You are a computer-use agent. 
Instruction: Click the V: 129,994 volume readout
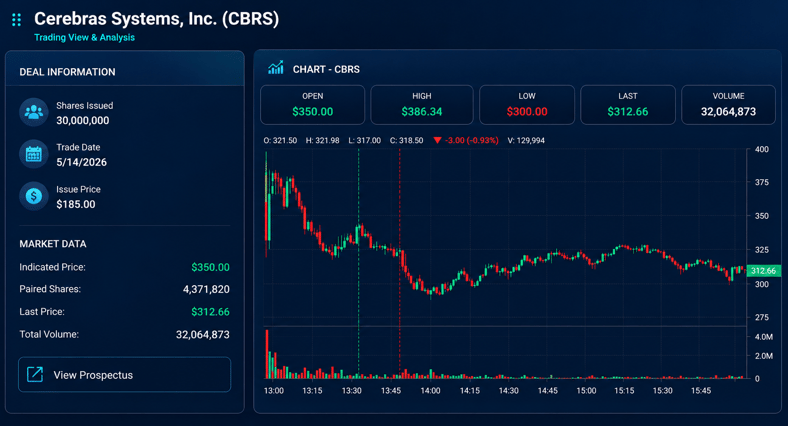(x=526, y=141)
